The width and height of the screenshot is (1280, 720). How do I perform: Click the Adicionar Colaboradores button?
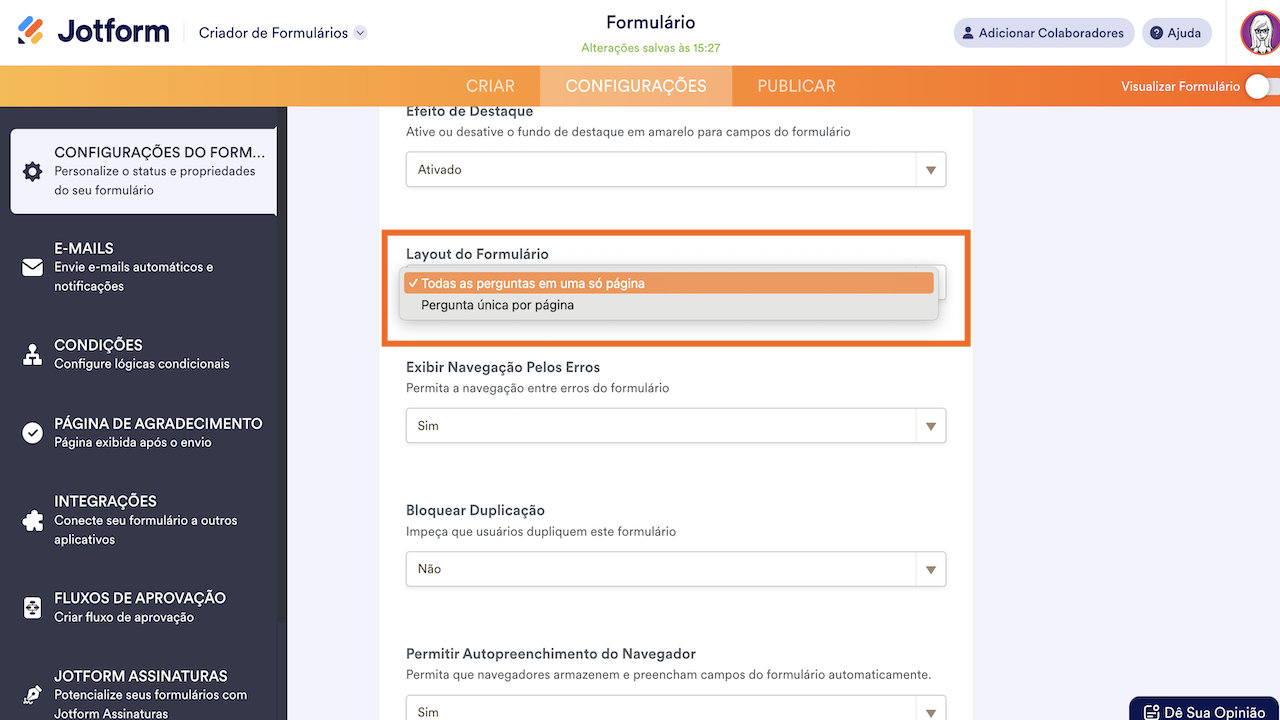click(1043, 33)
